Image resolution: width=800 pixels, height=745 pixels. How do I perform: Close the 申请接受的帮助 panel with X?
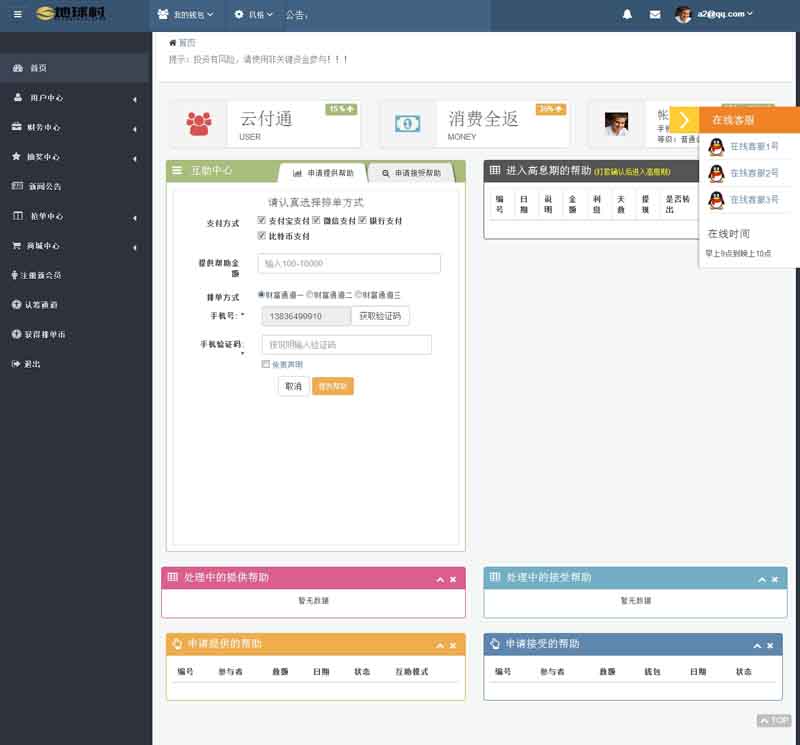pyautogui.click(x=770, y=645)
